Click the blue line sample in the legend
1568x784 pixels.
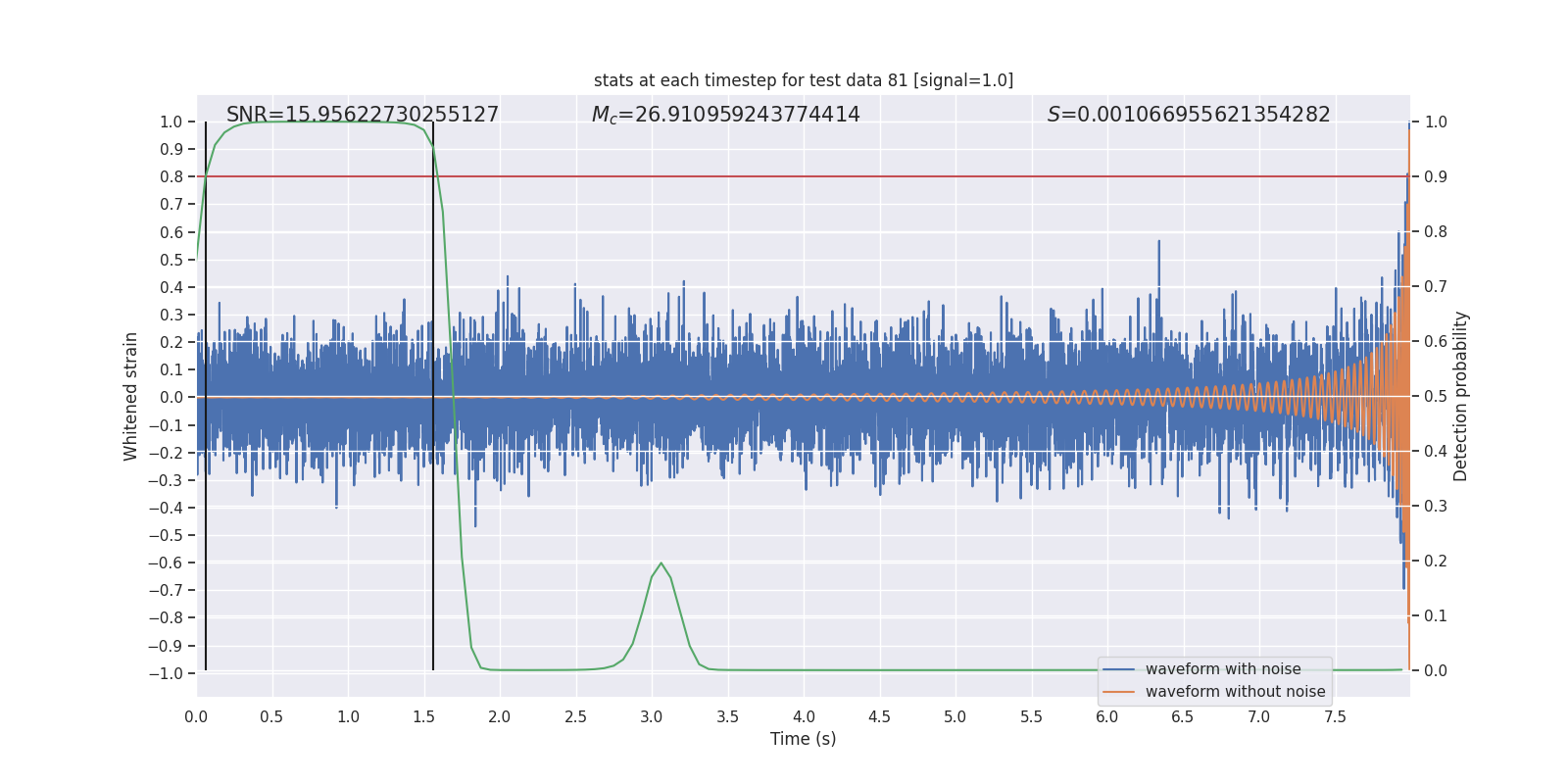point(1119,669)
